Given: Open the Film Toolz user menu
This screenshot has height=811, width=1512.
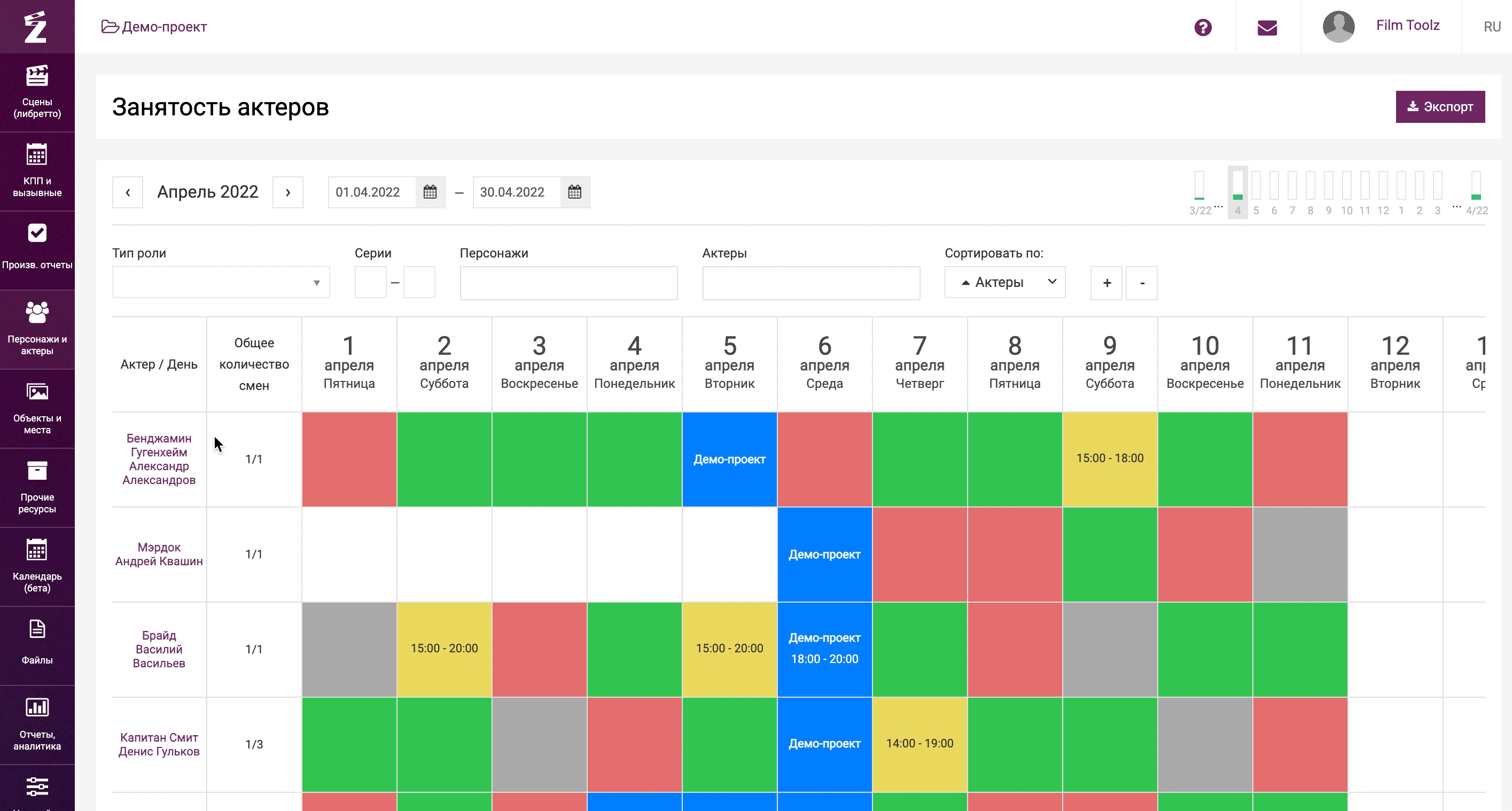Looking at the screenshot, I should (x=1407, y=25).
